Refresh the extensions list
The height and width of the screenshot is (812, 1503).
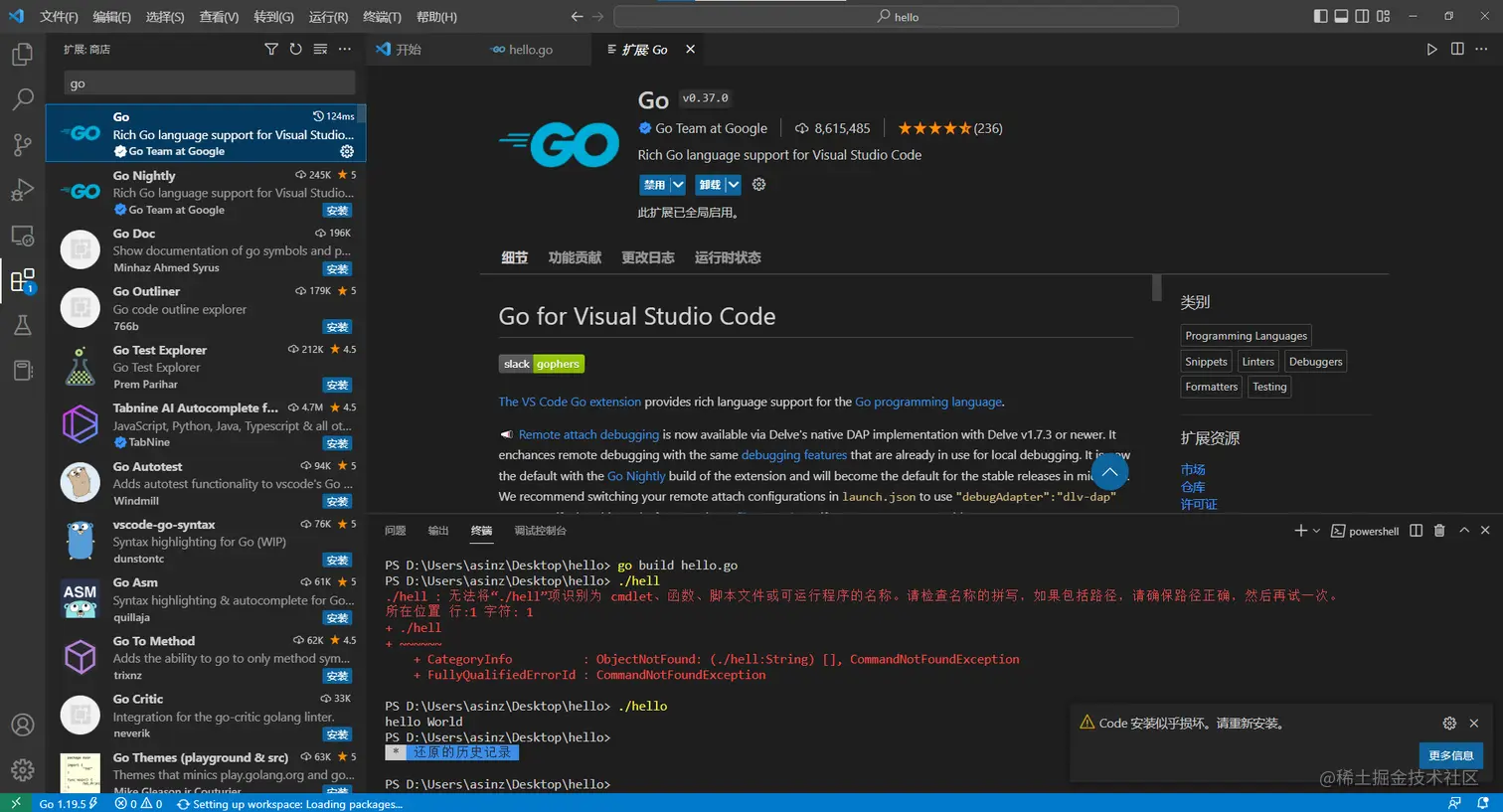[x=295, y=49]
